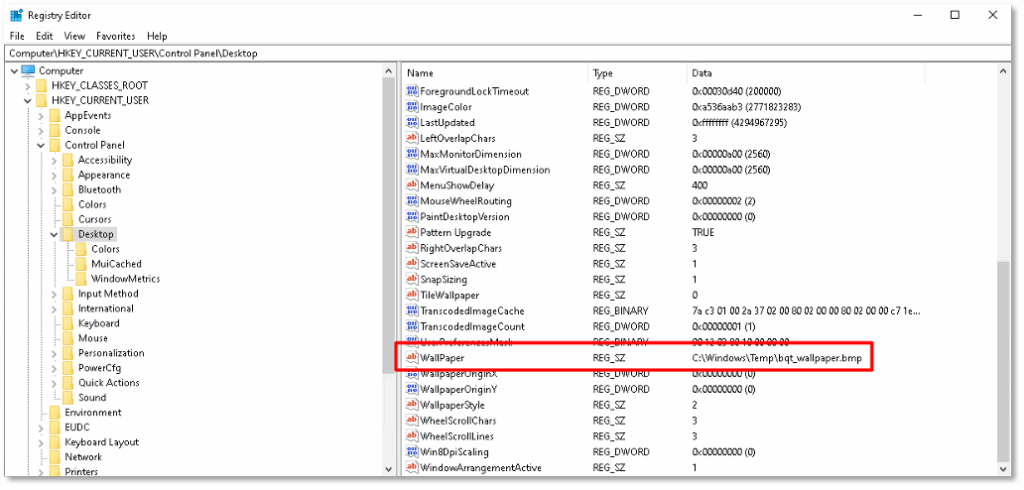1024x490 pixels.
Task: Click the Registry Editor app icon in title bar
Action: [x=17, y=16]
